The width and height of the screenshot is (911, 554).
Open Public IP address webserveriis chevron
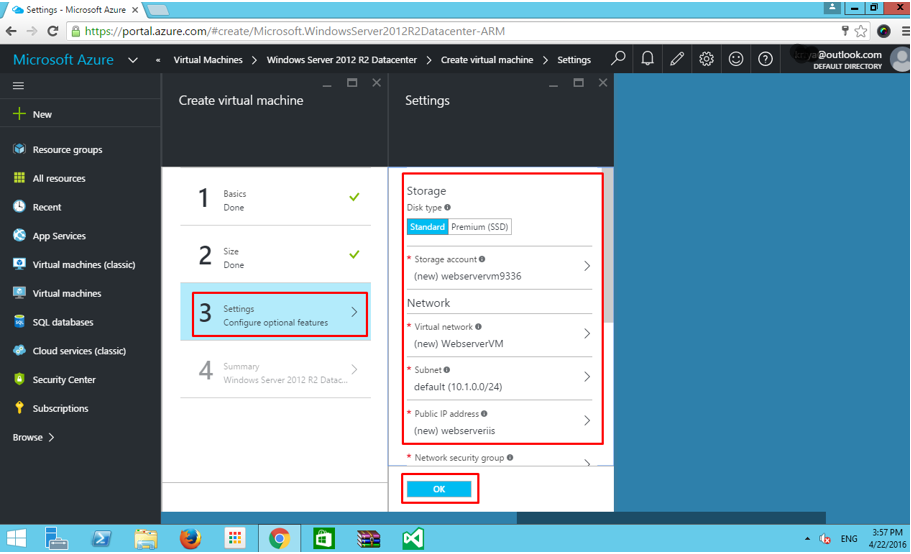click(x=587, y=420)
